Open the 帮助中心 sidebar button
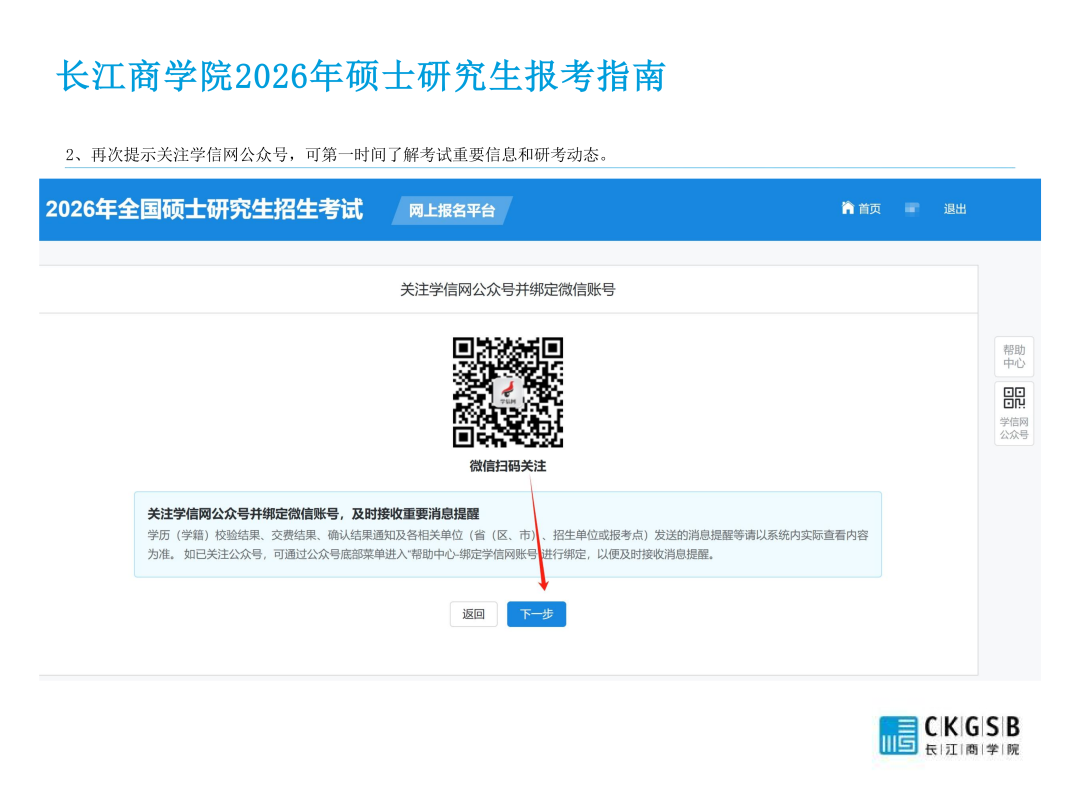Screen dimensions: 1080x810 (x=1013, y=357)
